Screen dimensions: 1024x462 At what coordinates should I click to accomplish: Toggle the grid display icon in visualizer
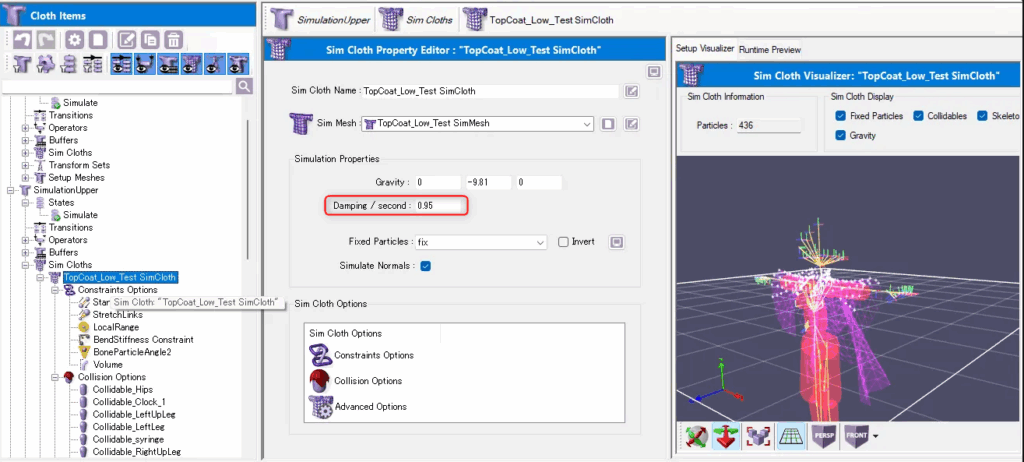coord(790,437)
